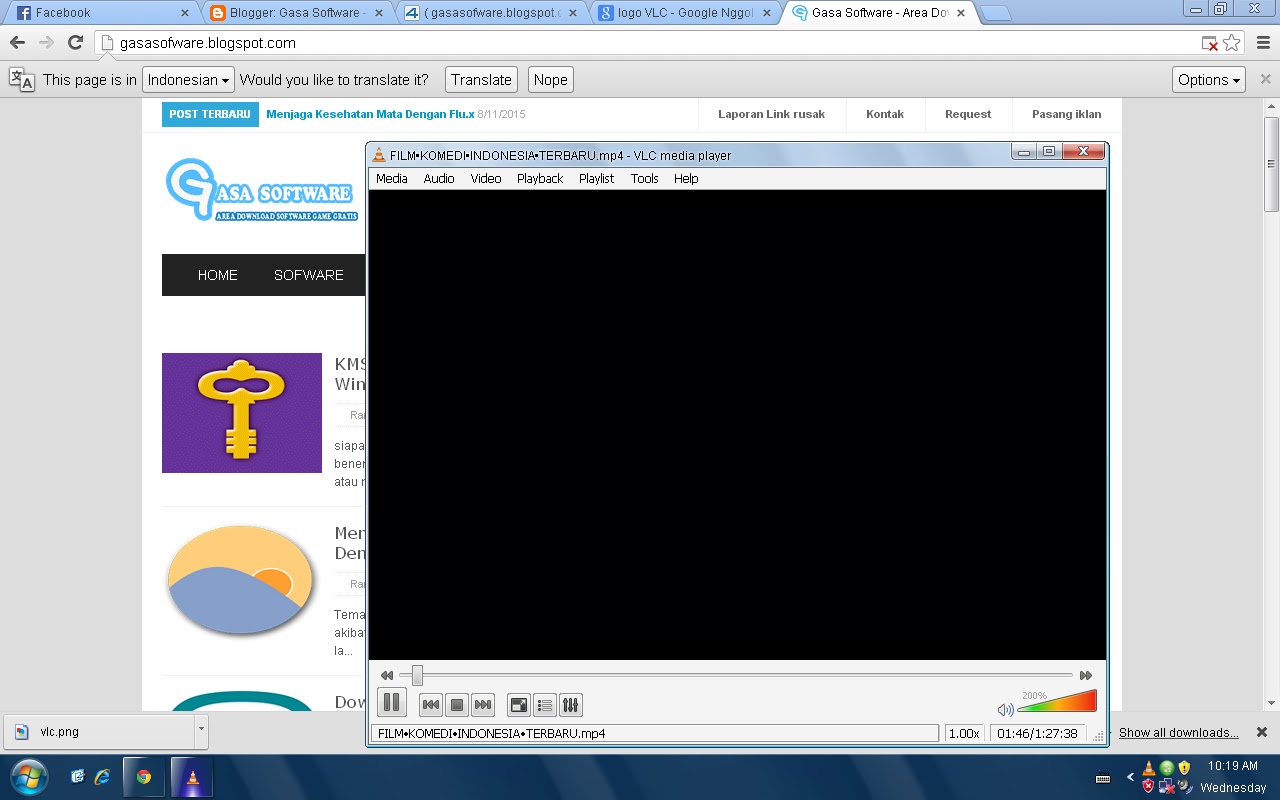1280x800 pixels.
Task: Open vlc.png download options arrow
Action: pyautogui.click(x=201, y=731)
